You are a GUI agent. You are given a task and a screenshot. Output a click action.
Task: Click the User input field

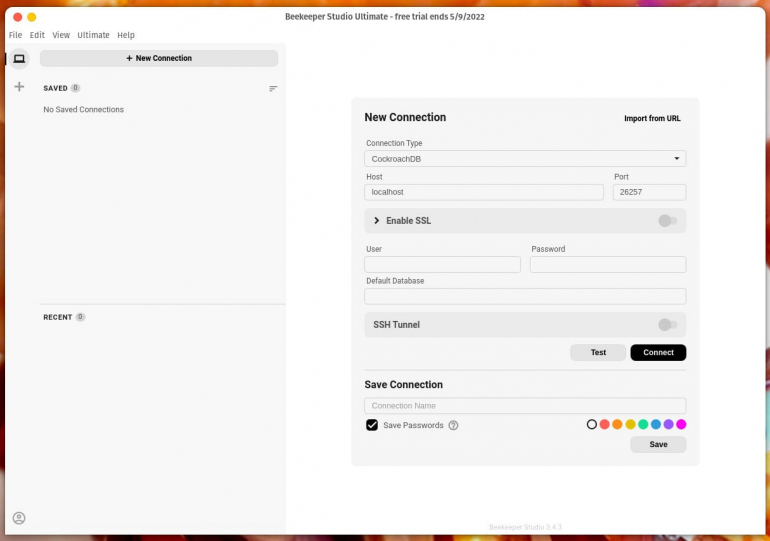point(442,265)
